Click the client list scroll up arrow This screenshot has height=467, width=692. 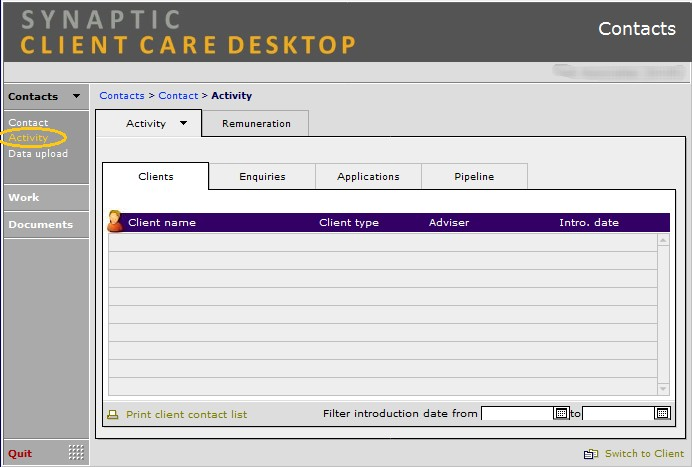[x=663, y=240]
